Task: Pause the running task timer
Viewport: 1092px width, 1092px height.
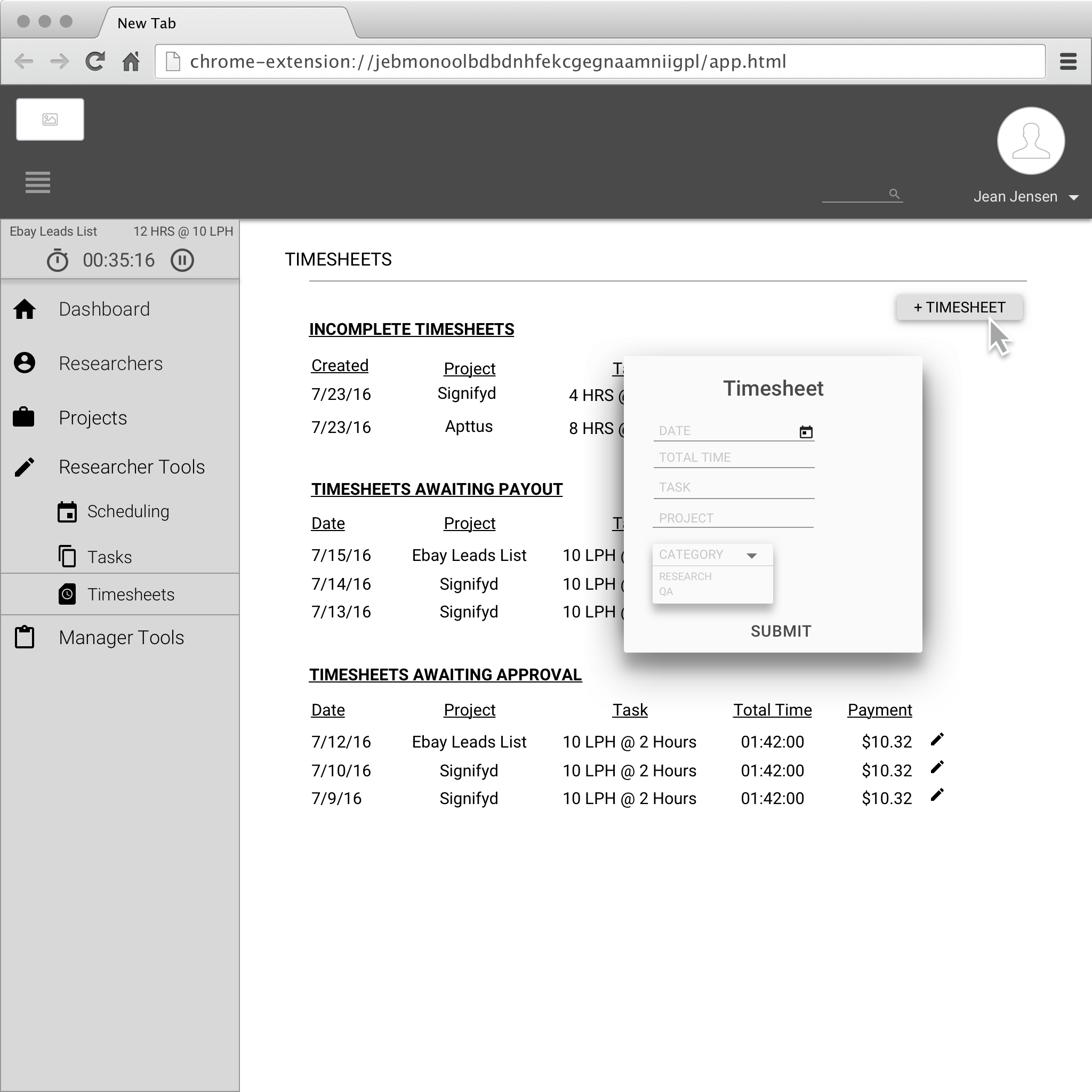Action: 182,261
